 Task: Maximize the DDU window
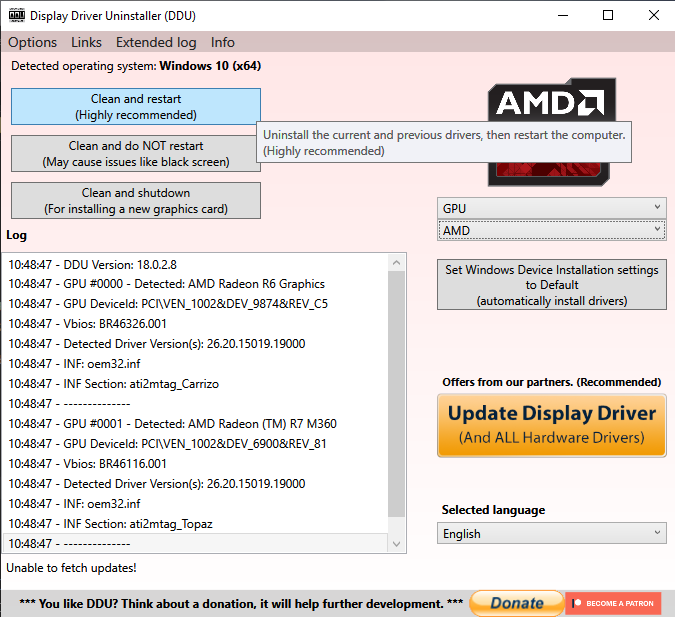[608, 16]
